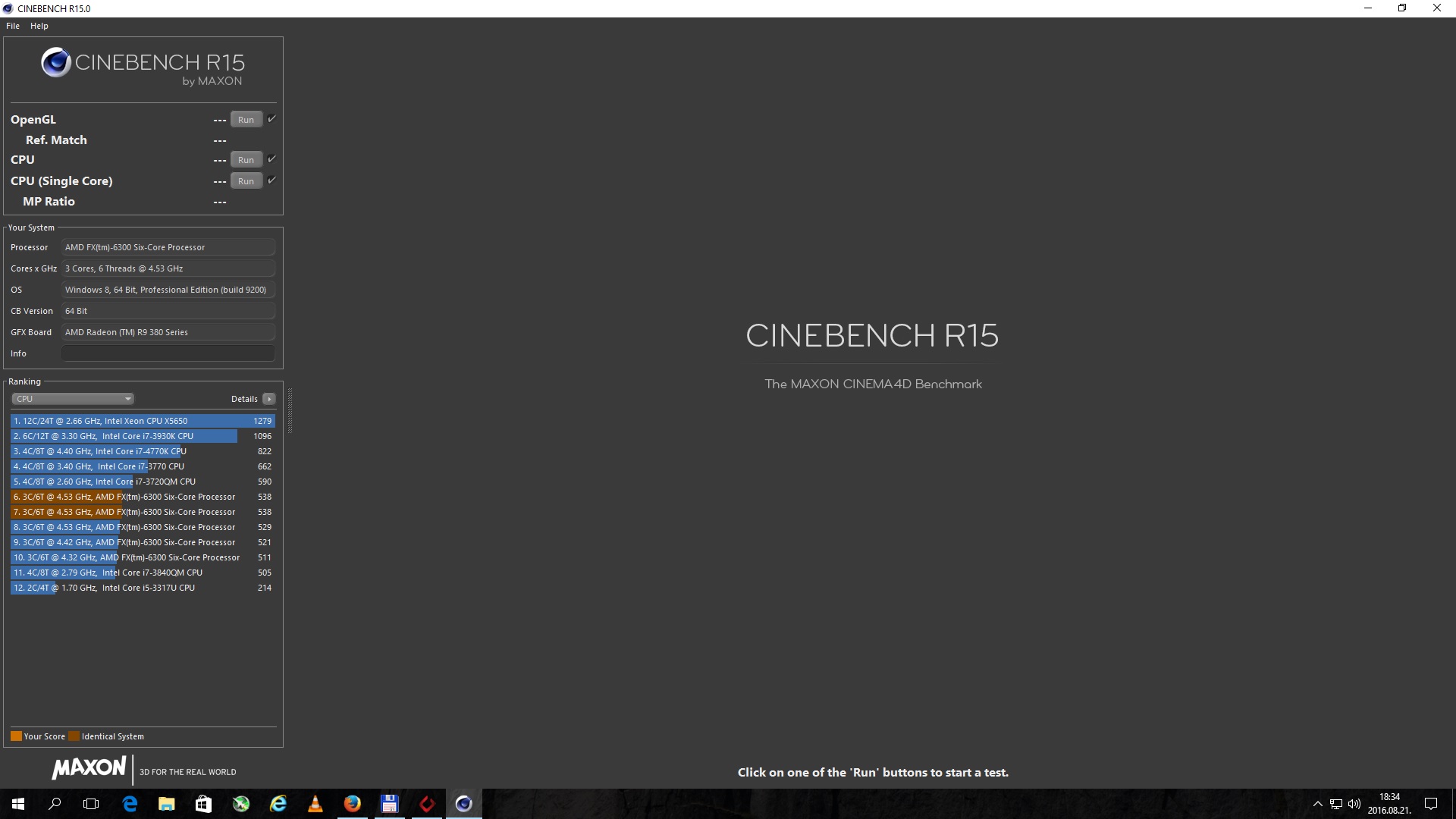Toggle the CPU (Single Core) checkbox
Screen dimensions: 1456x819
tap(271, 180)
